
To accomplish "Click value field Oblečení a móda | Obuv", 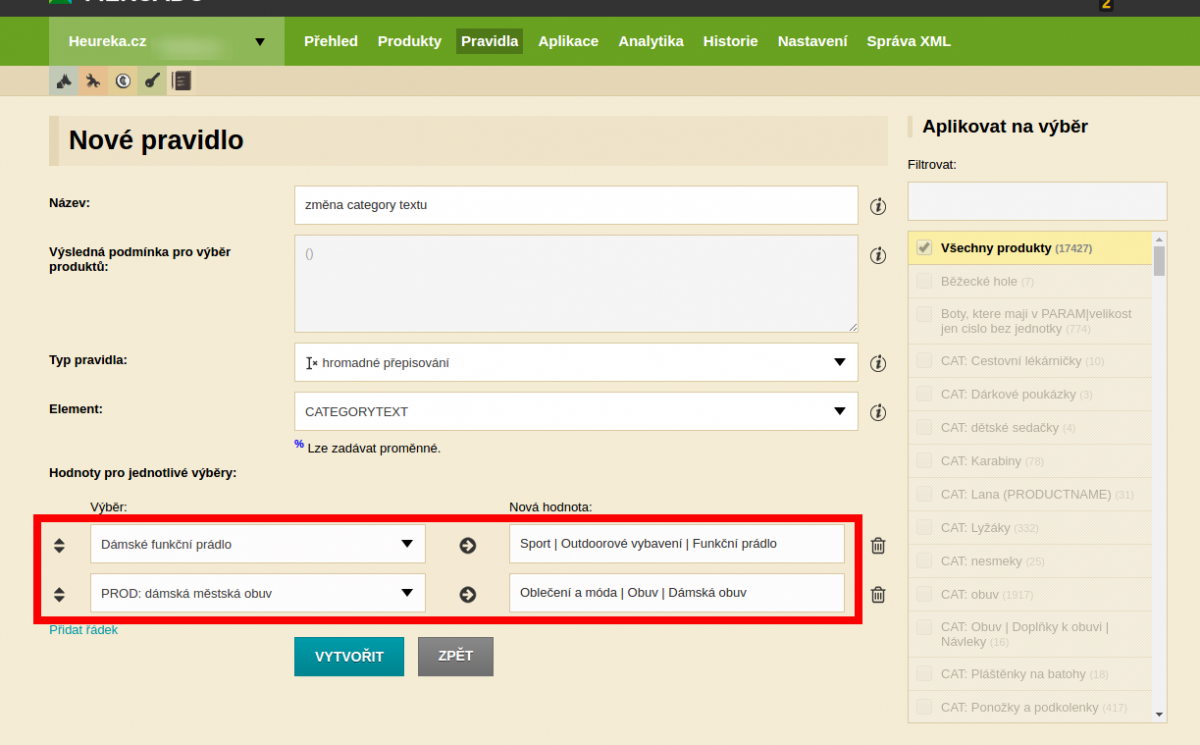I will (x=677, y=593).
